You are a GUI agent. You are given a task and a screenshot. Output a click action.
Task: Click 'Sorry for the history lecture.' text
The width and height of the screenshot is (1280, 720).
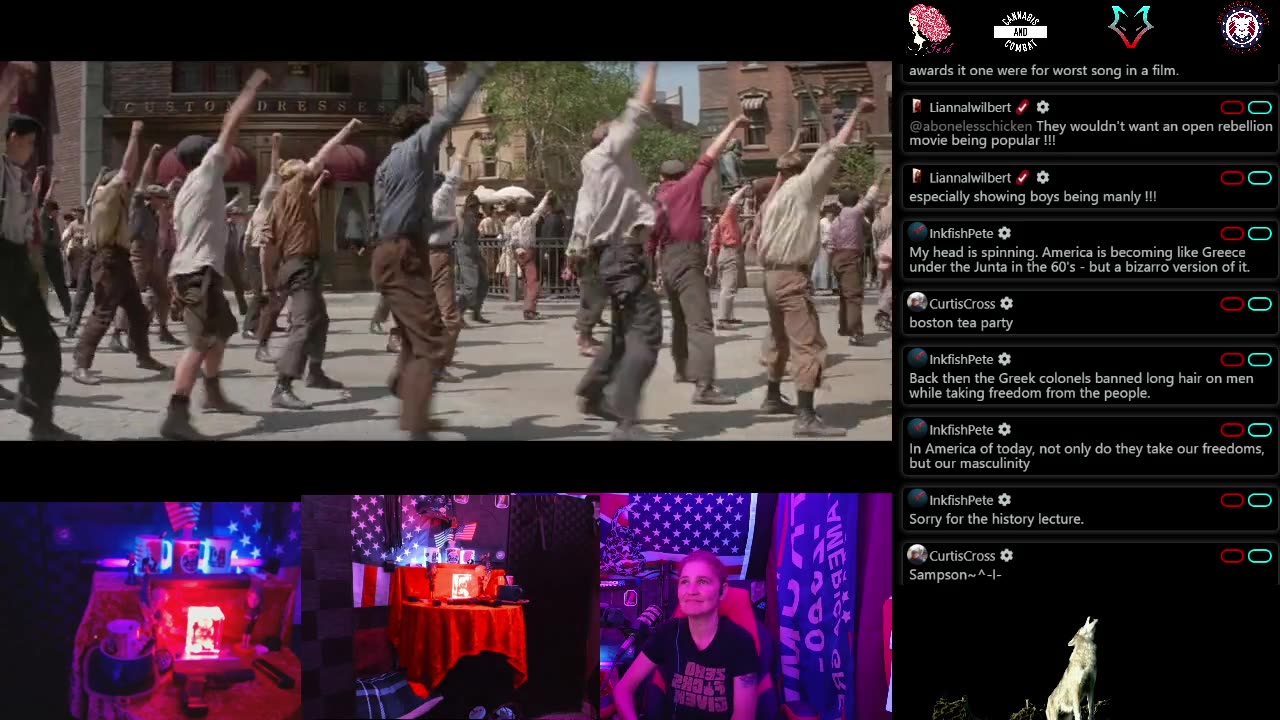pyautogui.click(x=996, y=519)
